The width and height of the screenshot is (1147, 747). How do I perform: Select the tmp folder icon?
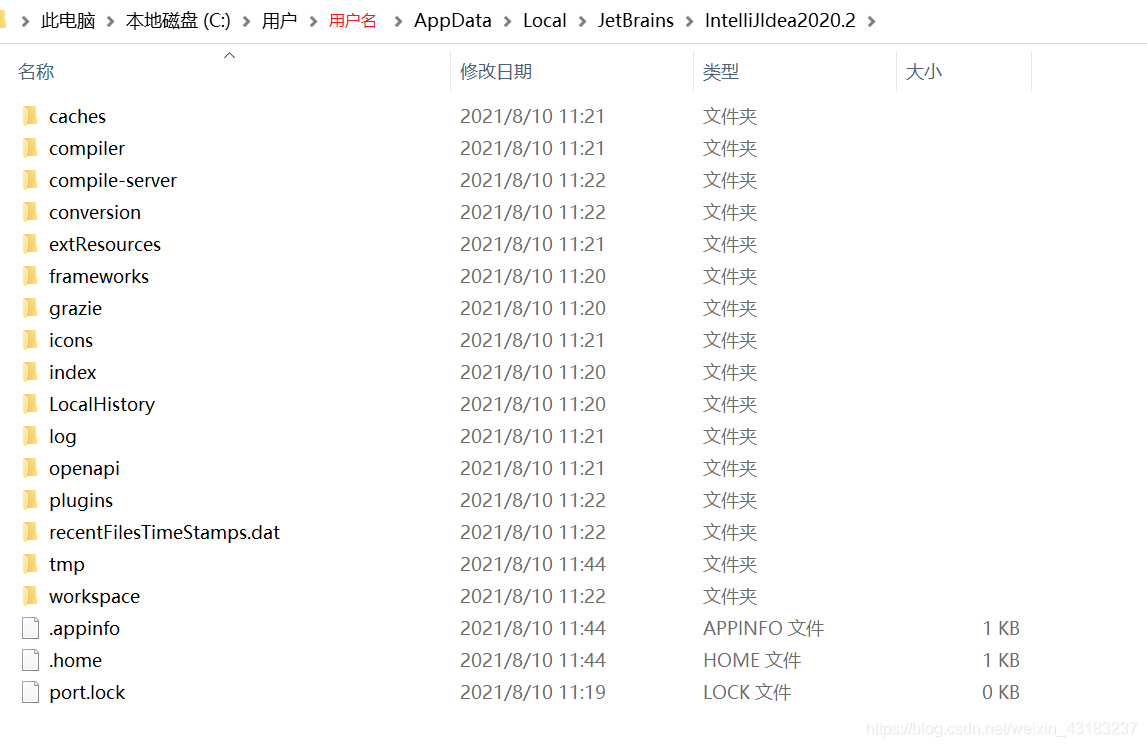click(x=30, y=564)
